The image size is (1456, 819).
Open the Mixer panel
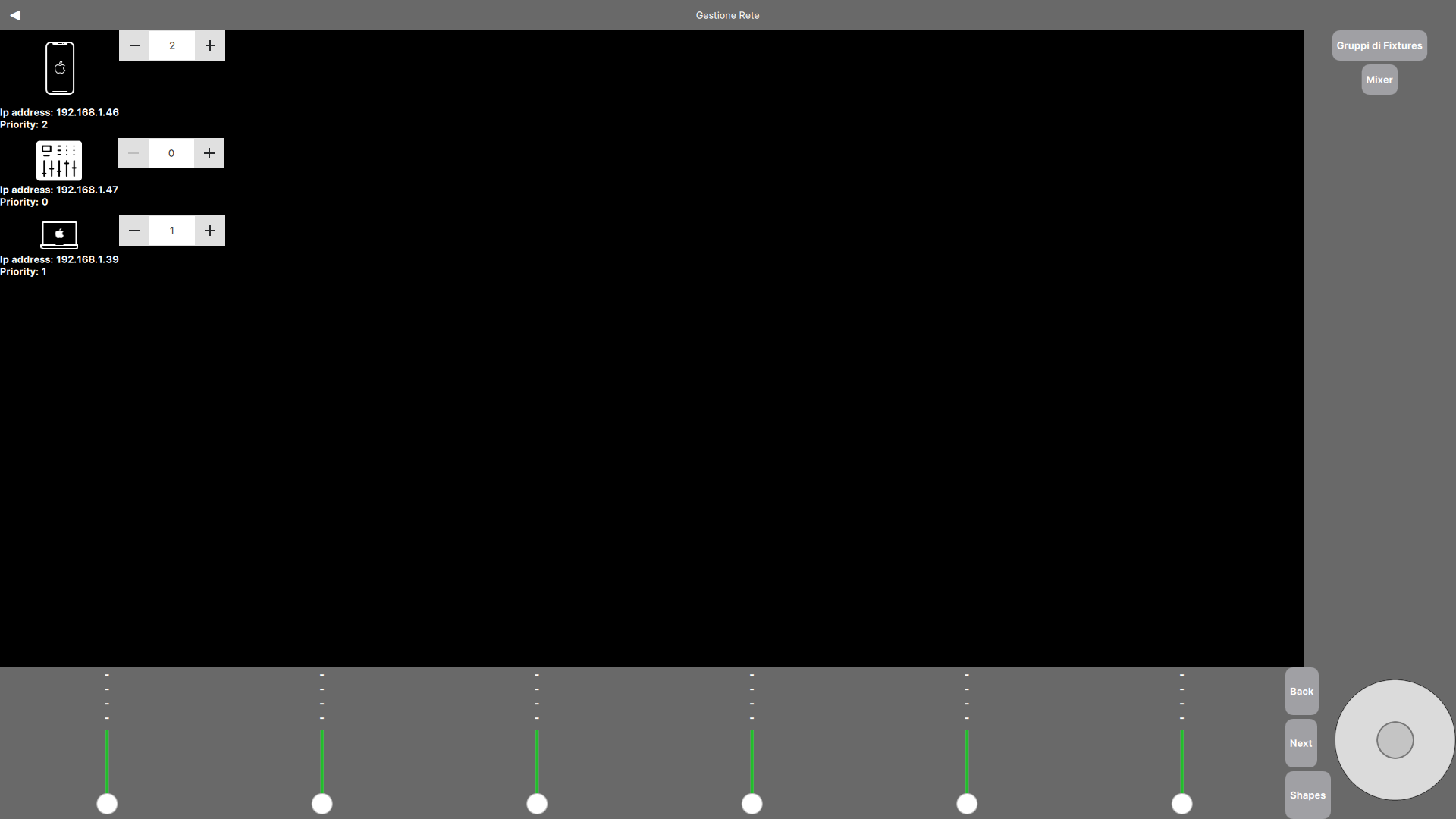(1380, 79)
